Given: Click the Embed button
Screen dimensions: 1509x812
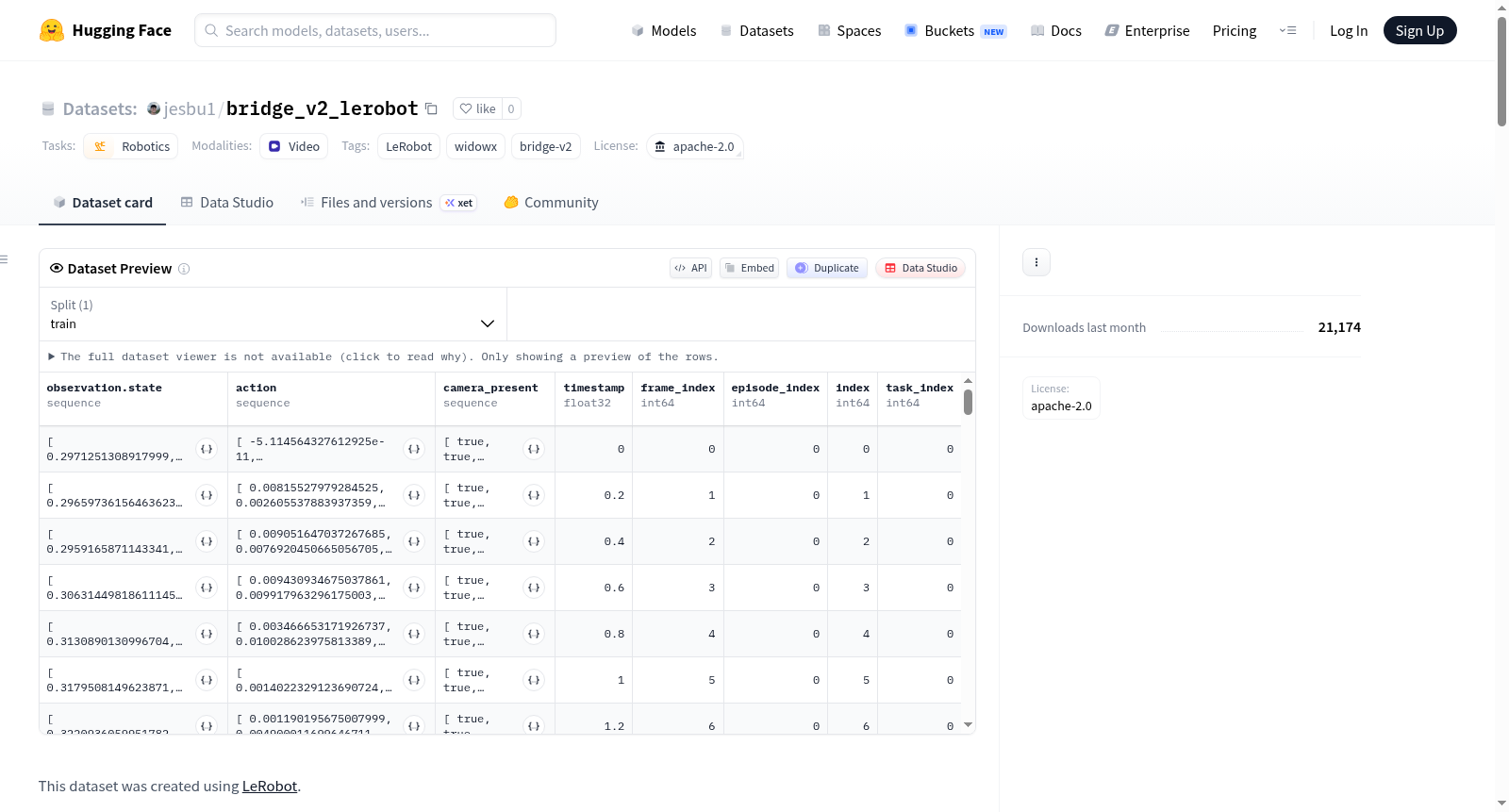Looking at the screenshot, I should coord(750,268).
